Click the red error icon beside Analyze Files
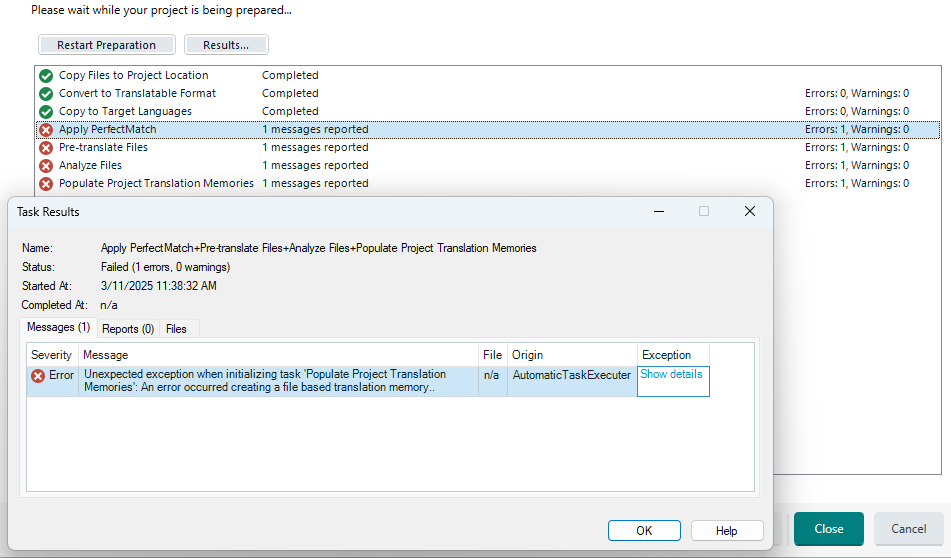Viewport: 951px width, 558px height. (46, 166)
